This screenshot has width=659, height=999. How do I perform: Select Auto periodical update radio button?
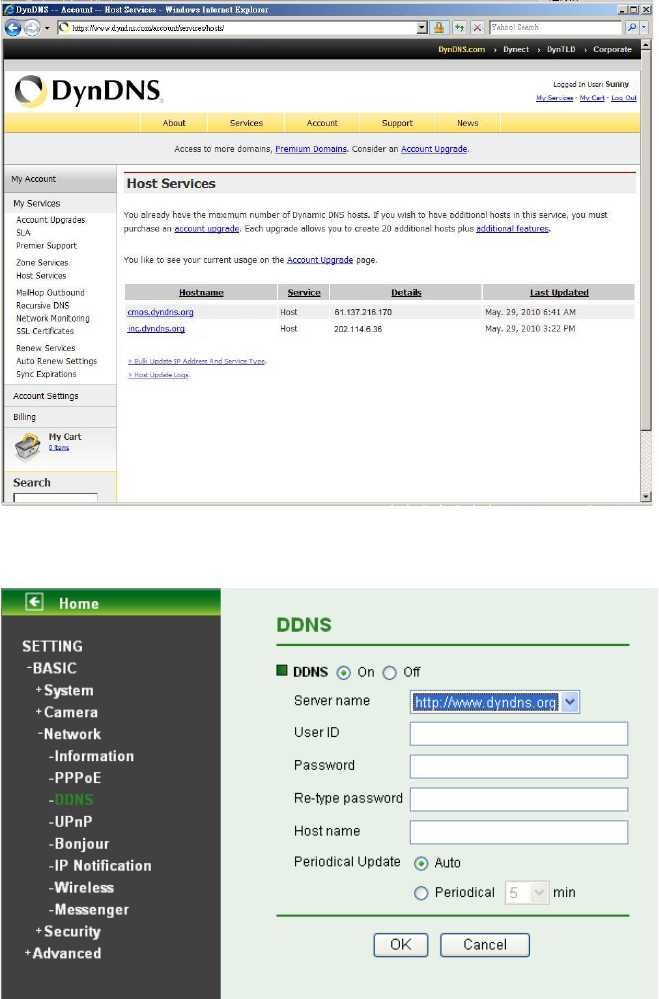(421, 863)
